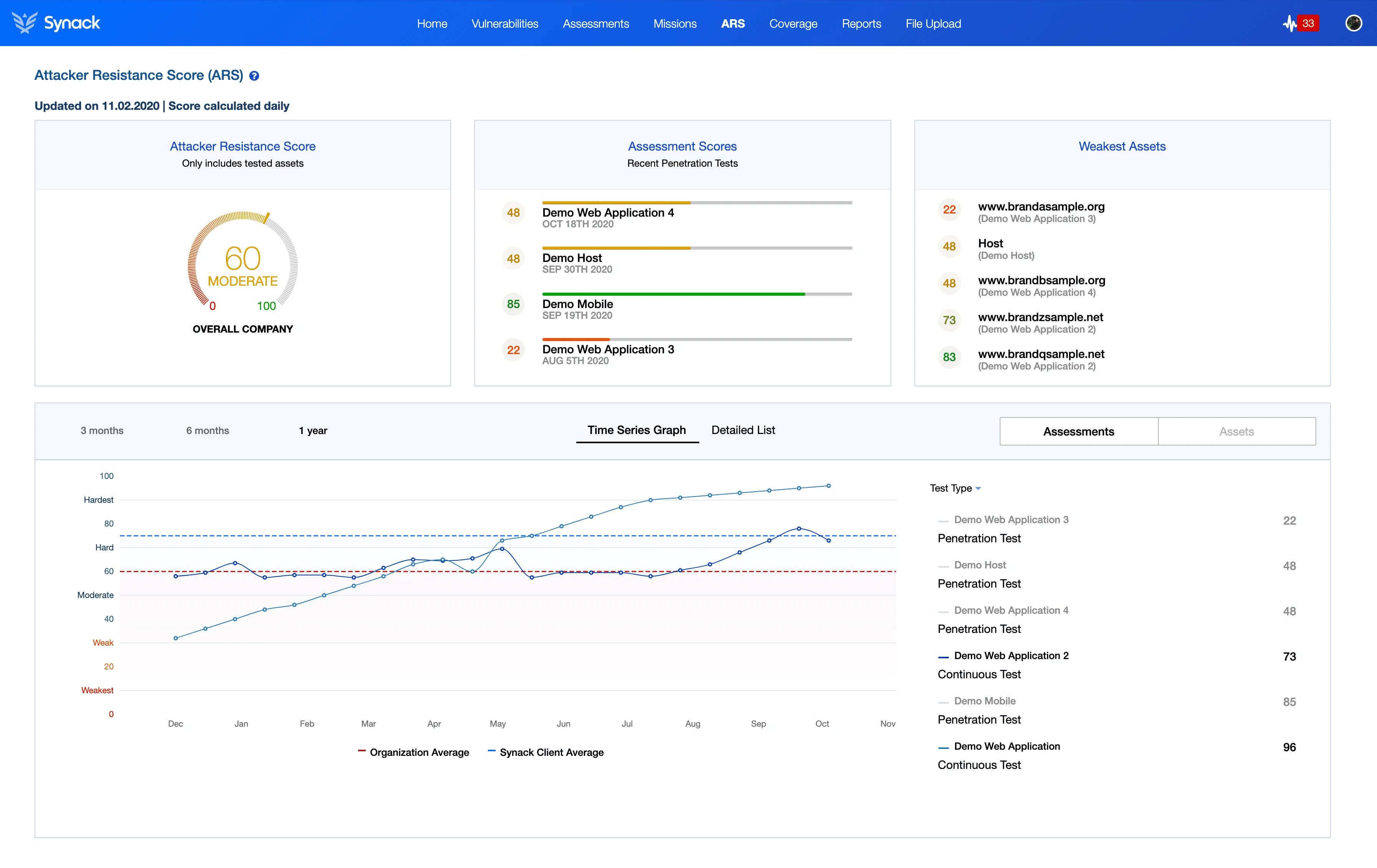Open the Reports page
1377x868 pixels.
pyautogui.click(x=861, y=23)
